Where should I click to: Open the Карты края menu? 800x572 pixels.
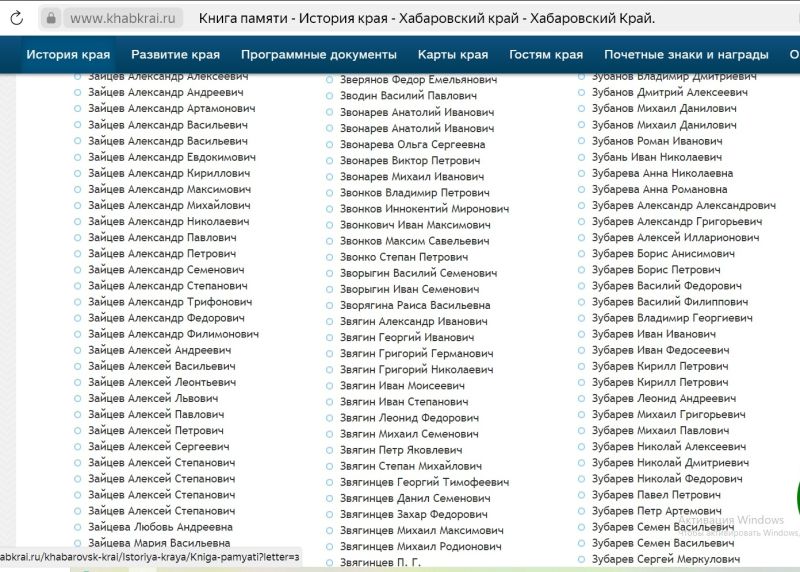tap(453, 55)
